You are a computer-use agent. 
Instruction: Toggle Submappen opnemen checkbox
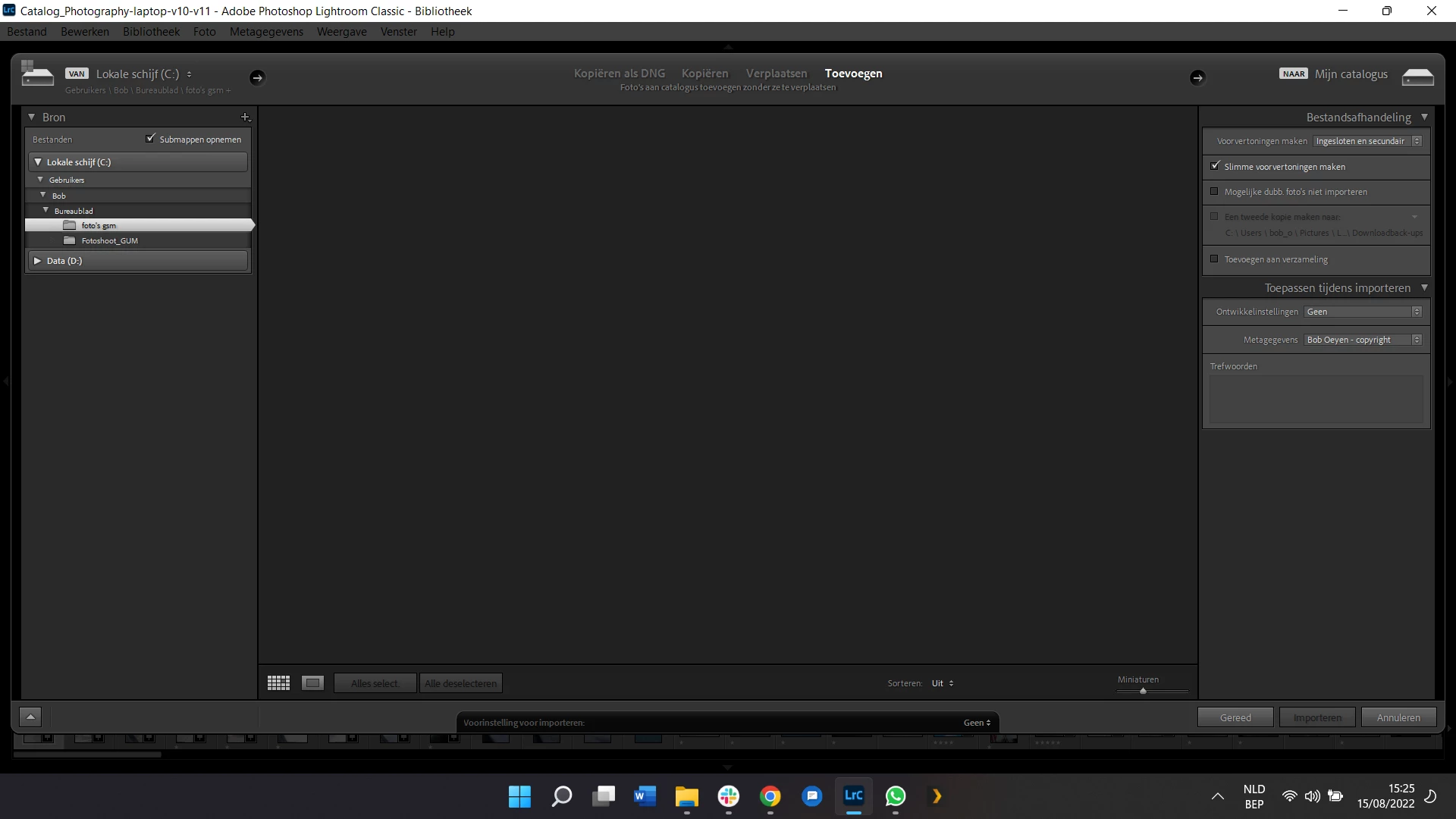[150, 139]
